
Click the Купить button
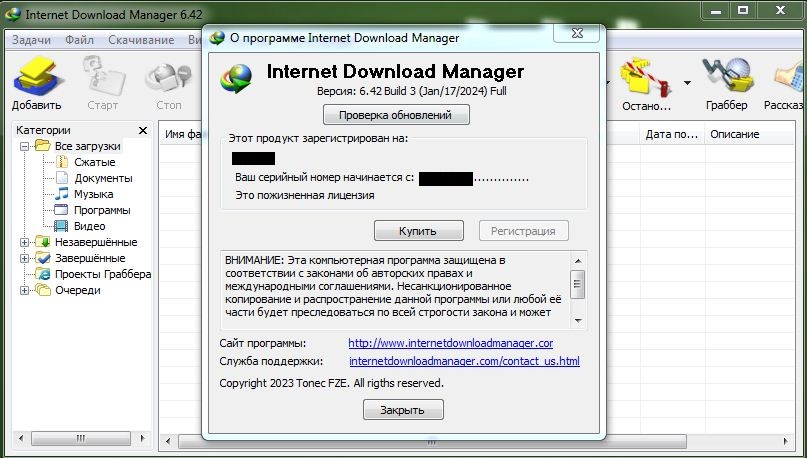[418, 231]
